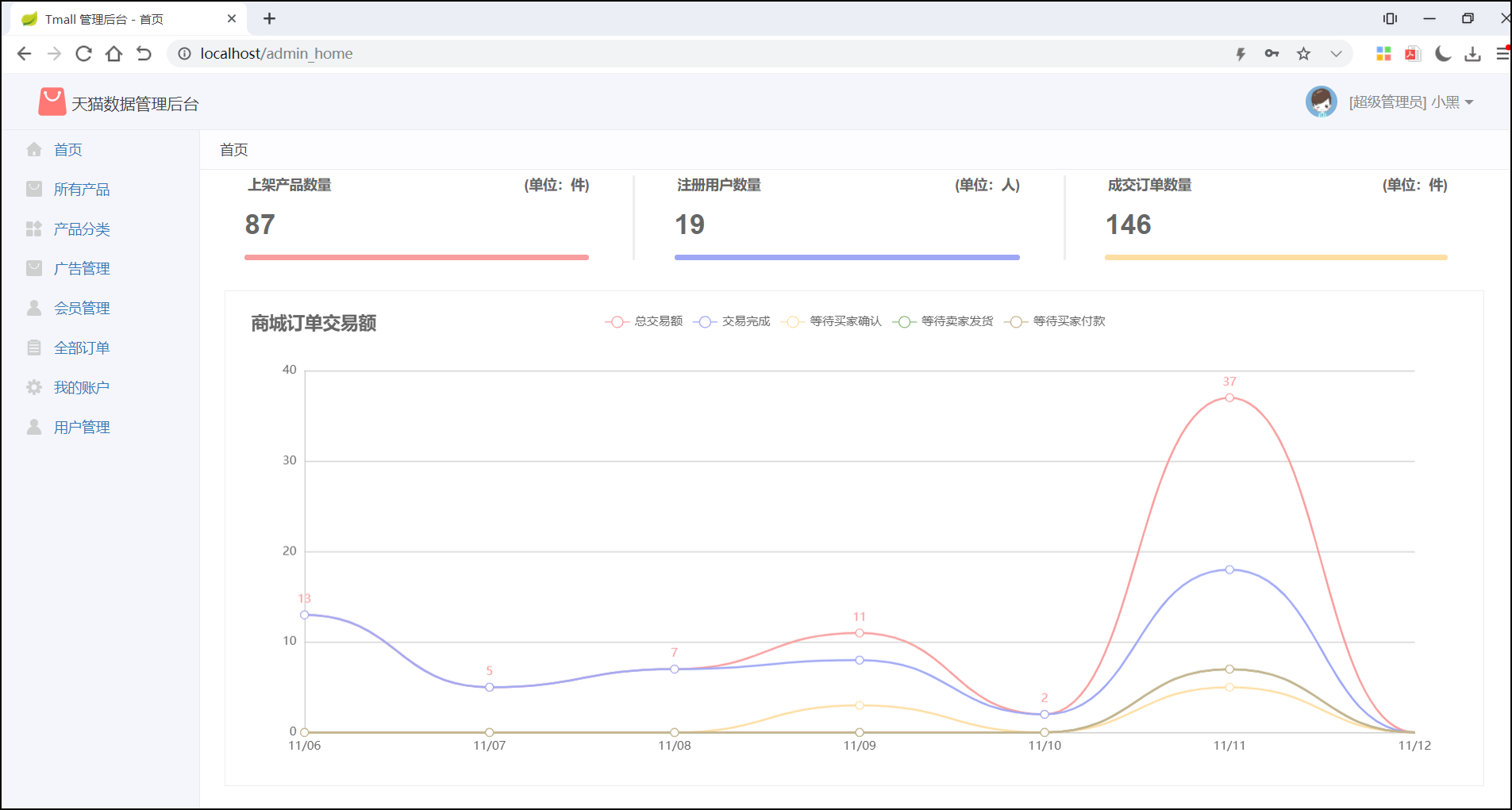This screenshot has height=810, width=1512.
Task: Expand the address bar dropdown chevron
Action: pyautogui.click(x=1336, y=54)
